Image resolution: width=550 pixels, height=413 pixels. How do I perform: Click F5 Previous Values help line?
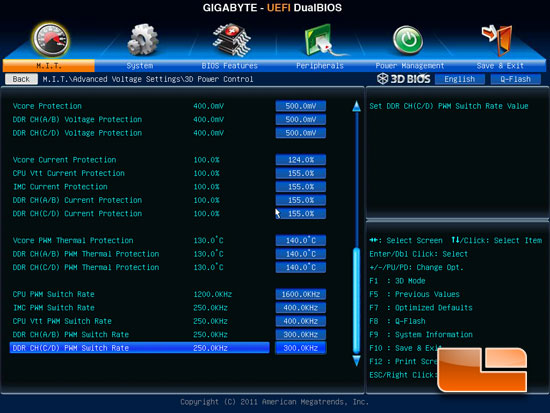[414, 294]
